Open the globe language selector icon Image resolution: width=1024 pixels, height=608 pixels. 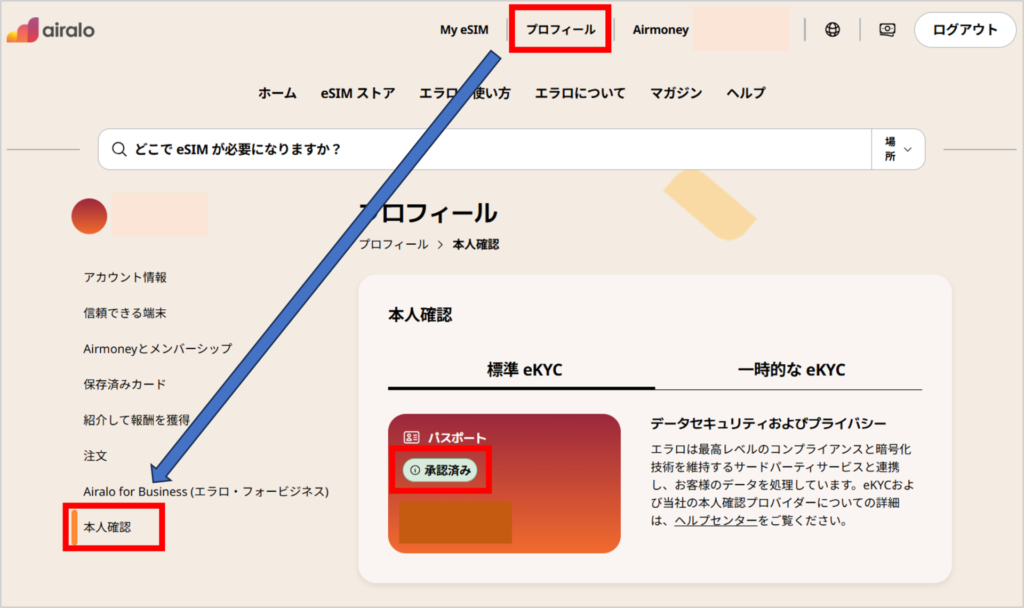(x=833, y=29)
